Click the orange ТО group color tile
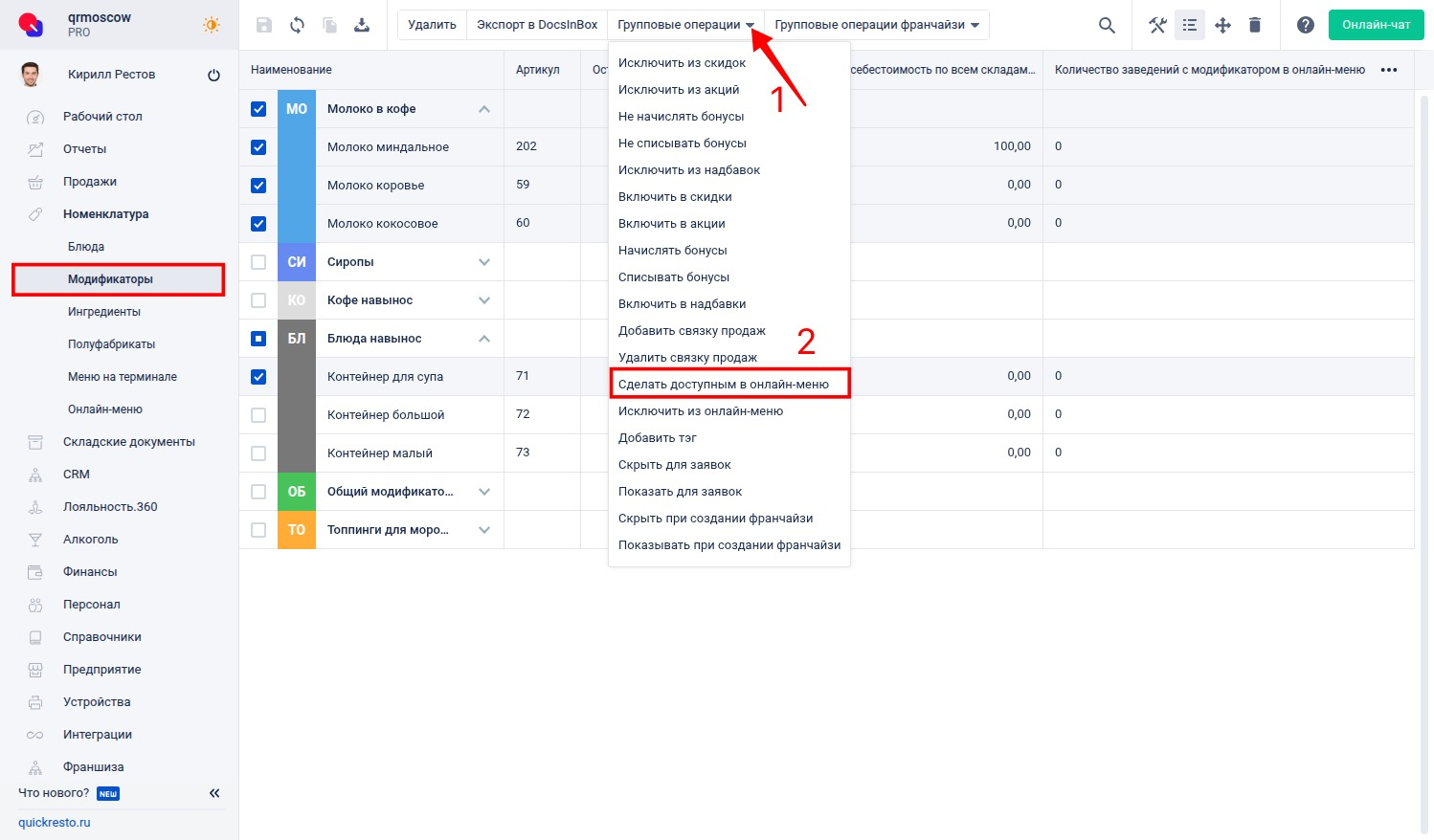Viewport: 1434px width, 840px height. click(x=297, y=530)
